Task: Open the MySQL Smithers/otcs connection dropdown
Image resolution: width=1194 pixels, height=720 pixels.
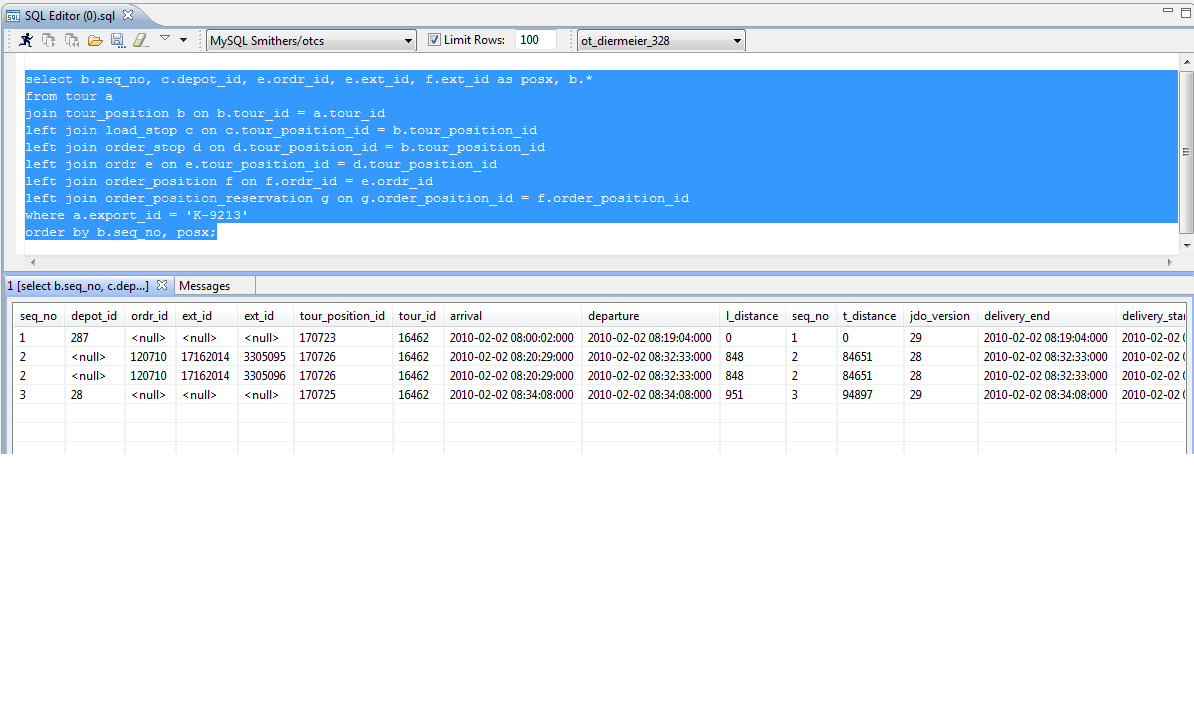Action: click(311, 40)
